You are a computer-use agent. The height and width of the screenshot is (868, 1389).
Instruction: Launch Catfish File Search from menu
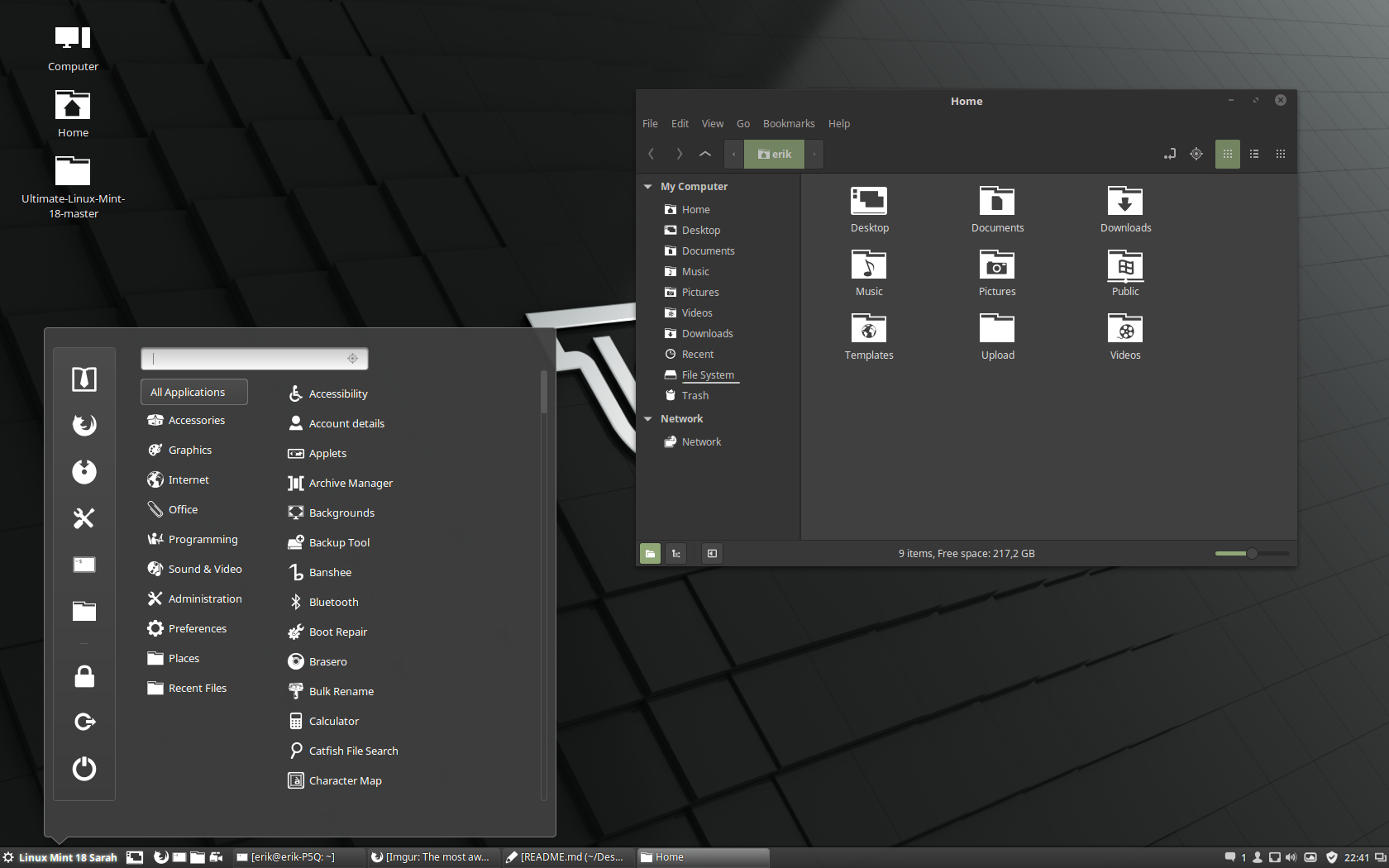tap(343, 751)
